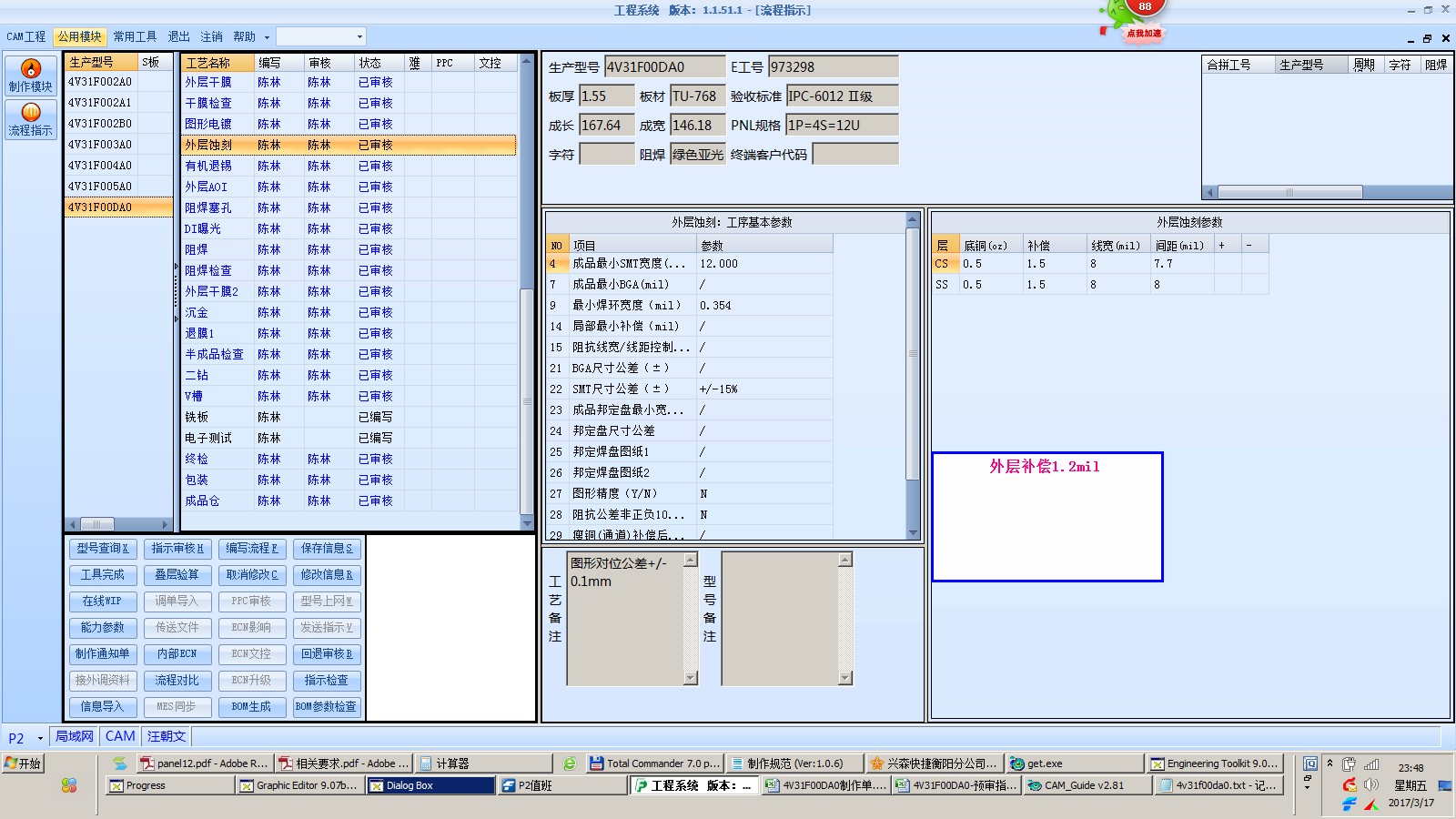Open 制作规范 (Ver:1.0.6) taskbar window
The width and height of the screenshot is (1456, 819).
coord(794,763)
